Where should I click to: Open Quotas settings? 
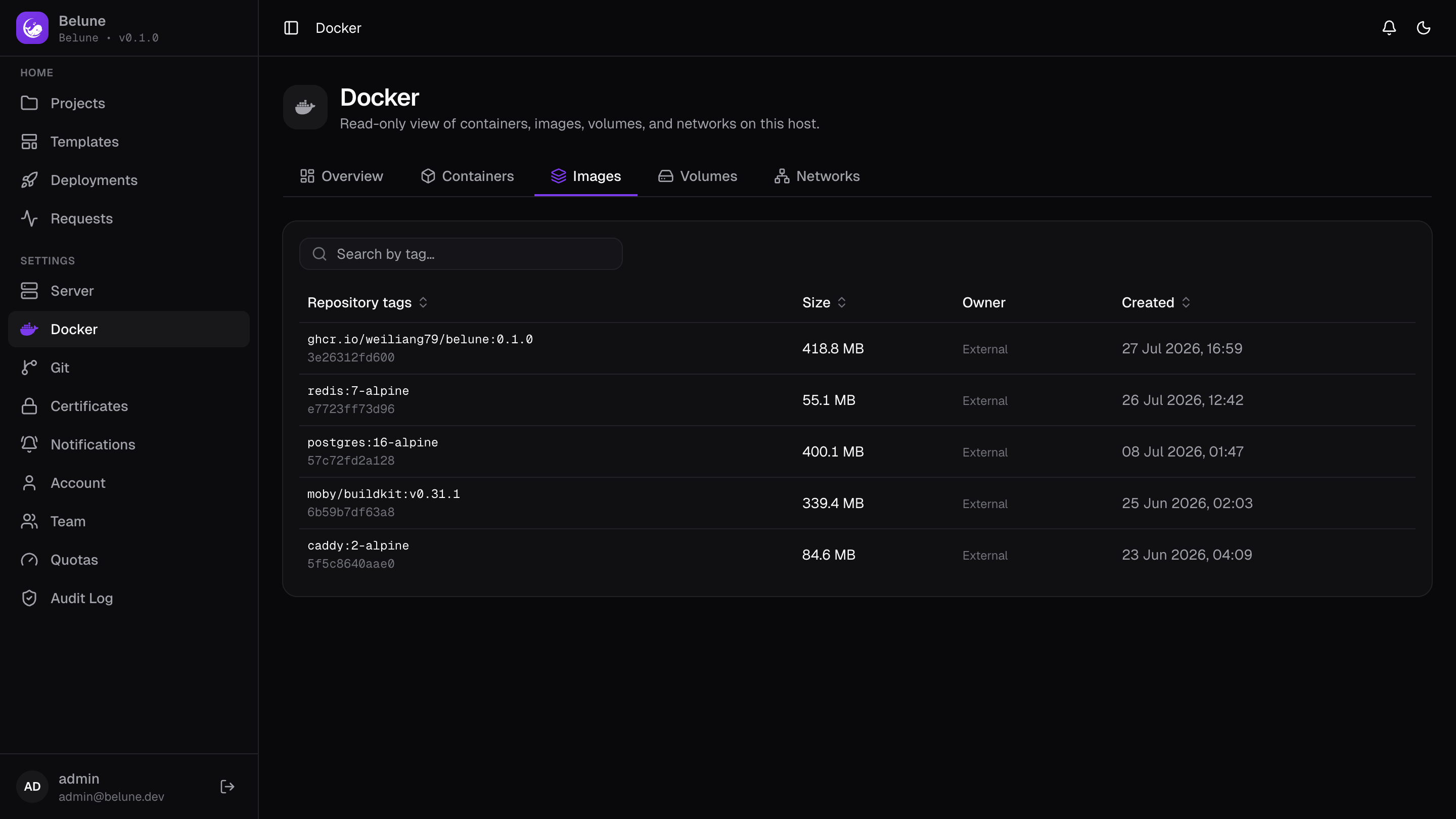click(x=129, y=560)
